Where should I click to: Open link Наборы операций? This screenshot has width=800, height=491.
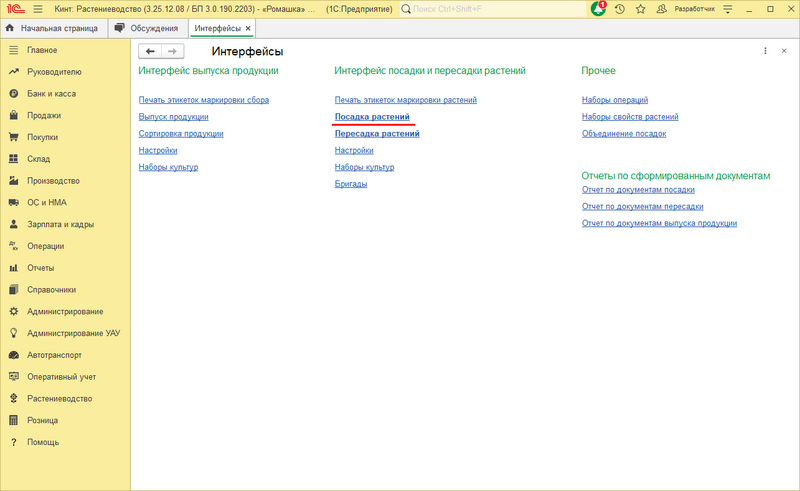tap(615, 100)
